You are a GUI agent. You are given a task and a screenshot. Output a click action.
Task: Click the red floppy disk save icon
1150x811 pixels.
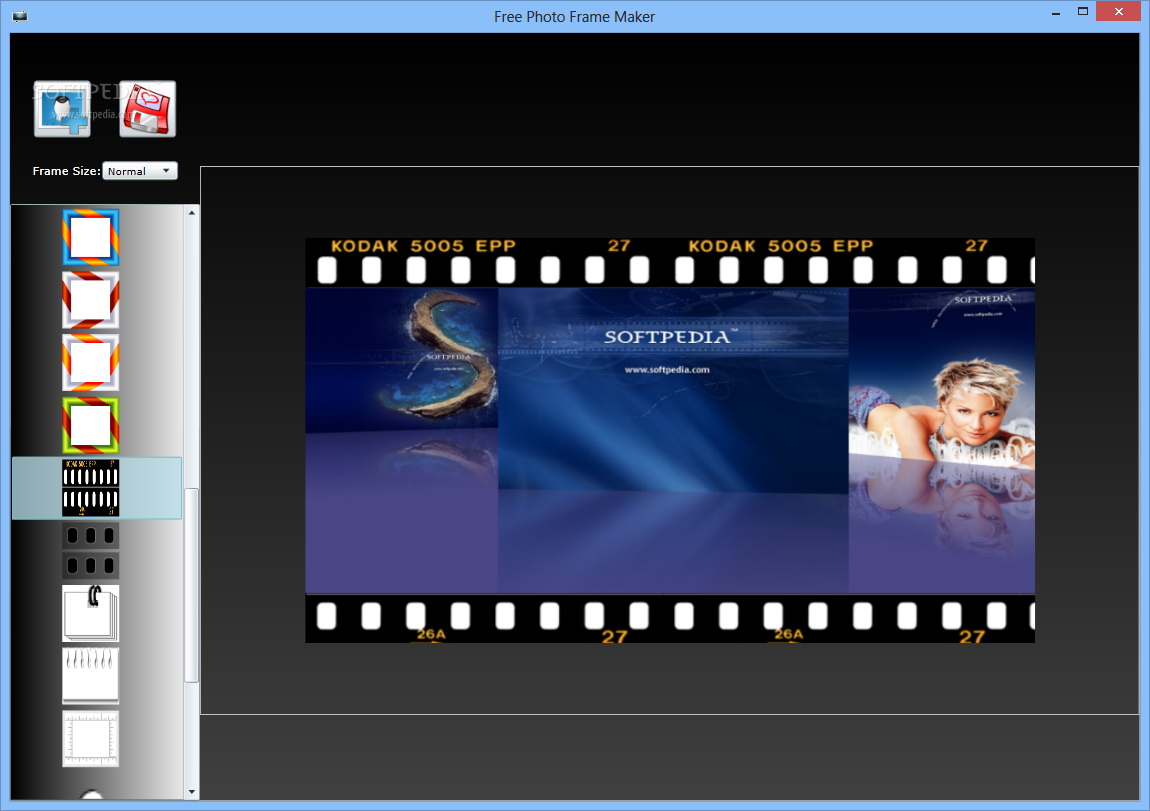[148, 108]
